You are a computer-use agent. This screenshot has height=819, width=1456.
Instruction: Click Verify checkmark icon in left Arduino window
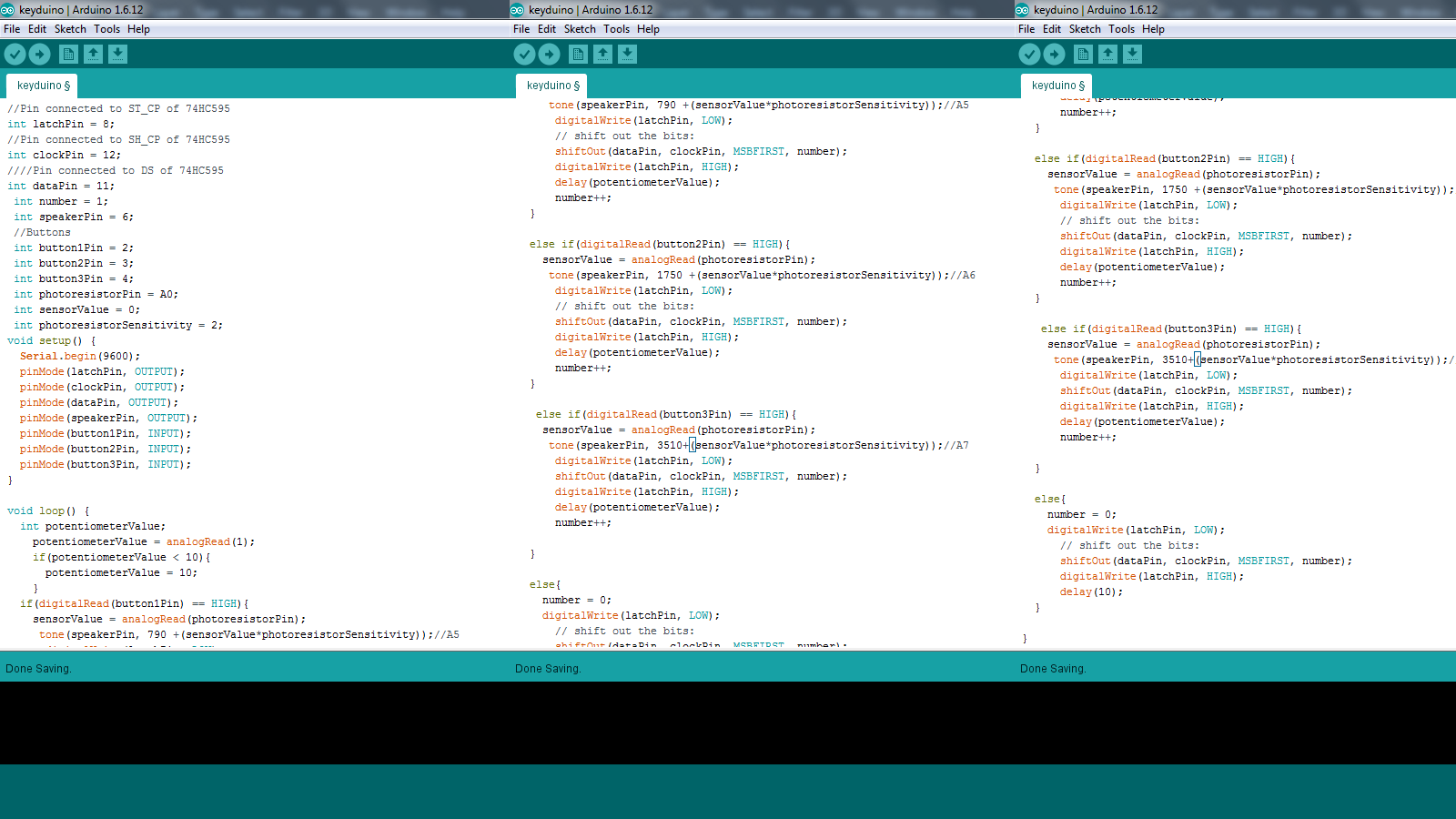click(x=15, y=54)
